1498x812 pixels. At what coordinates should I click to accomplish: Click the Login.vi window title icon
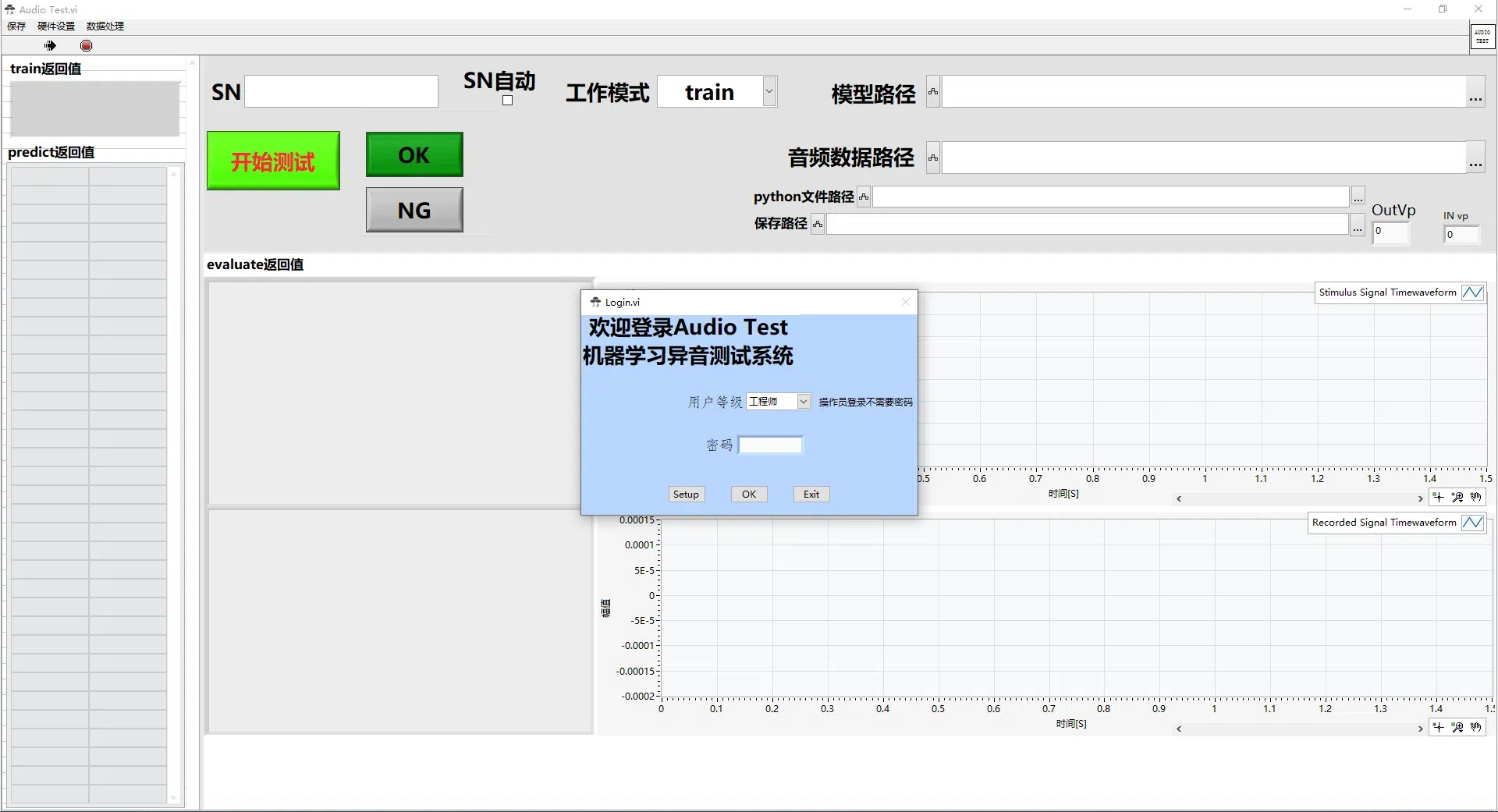(x=595, y=302)
